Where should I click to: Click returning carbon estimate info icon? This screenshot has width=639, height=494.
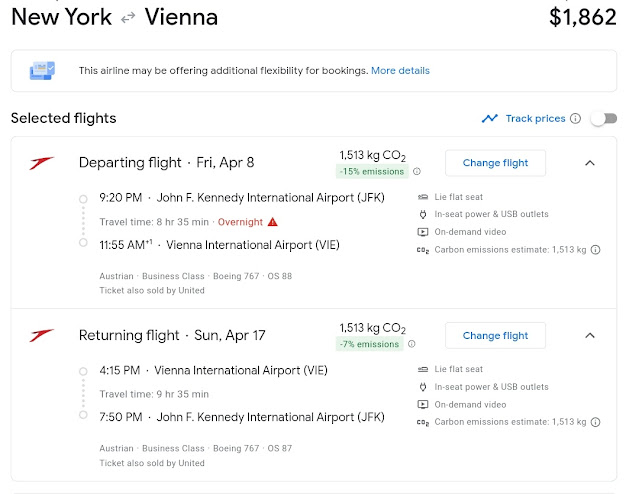point(596,422)
